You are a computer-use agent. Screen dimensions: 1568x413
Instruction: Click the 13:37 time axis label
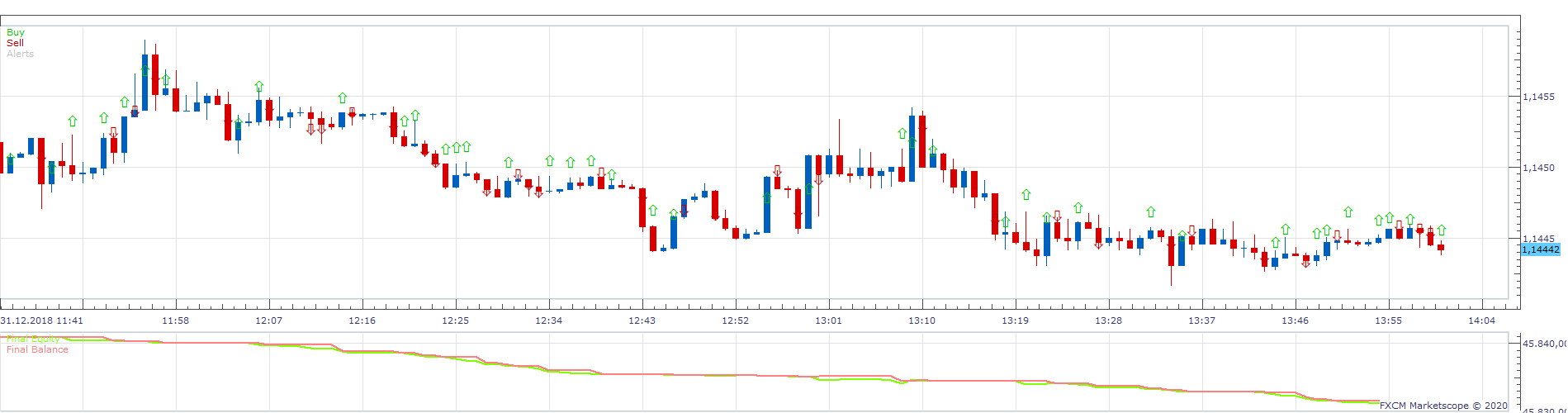pos(1201,320)
